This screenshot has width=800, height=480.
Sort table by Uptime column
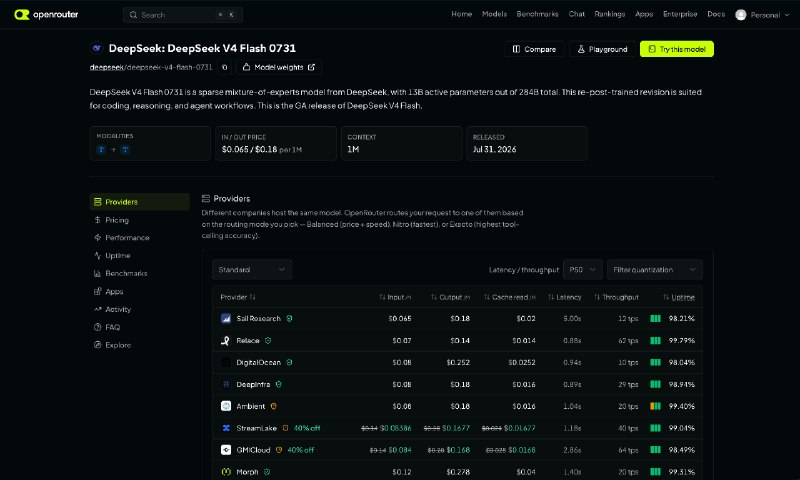click(x=679, y=297)
